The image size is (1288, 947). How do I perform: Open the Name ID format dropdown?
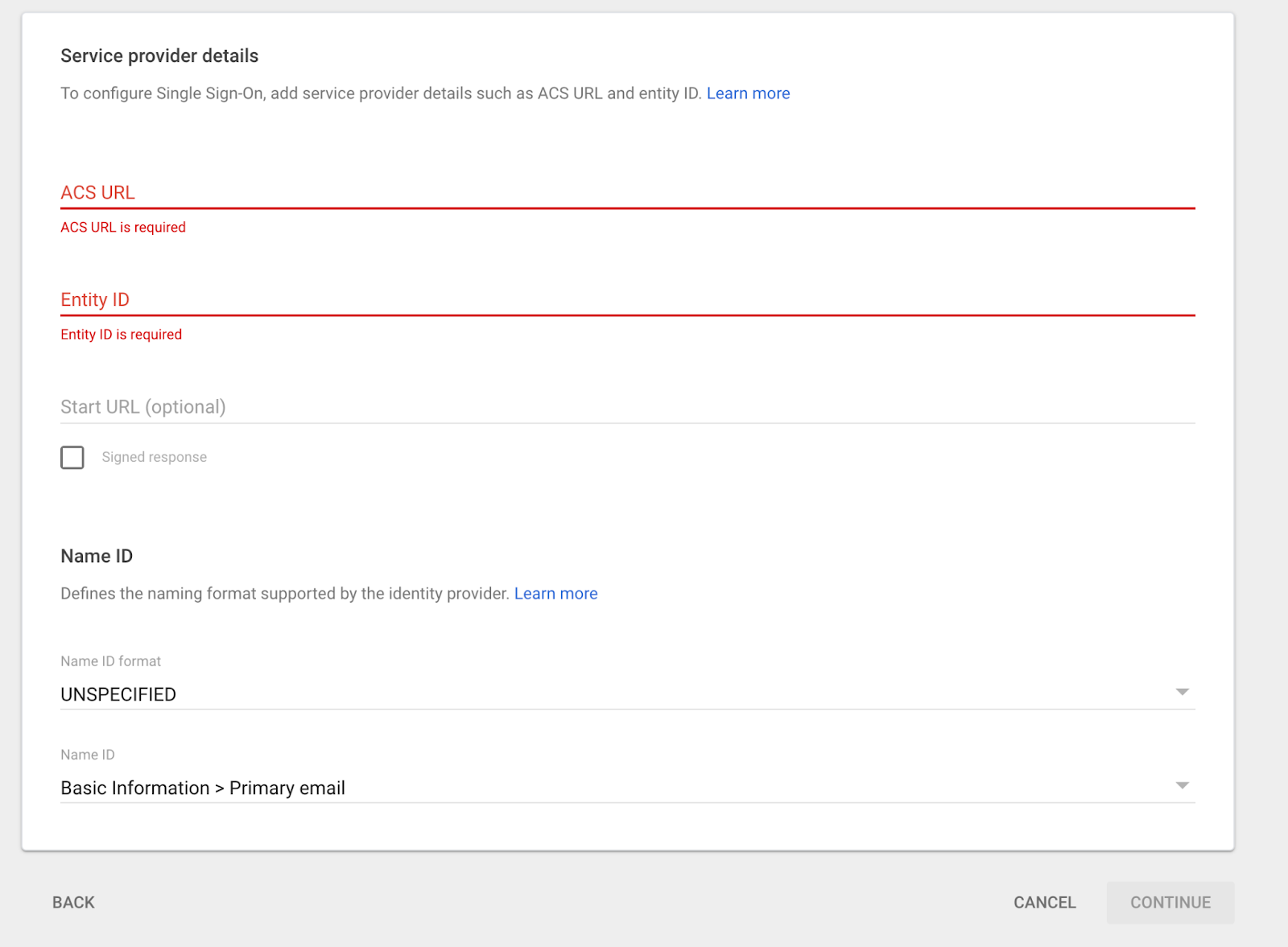coord(563,694)
